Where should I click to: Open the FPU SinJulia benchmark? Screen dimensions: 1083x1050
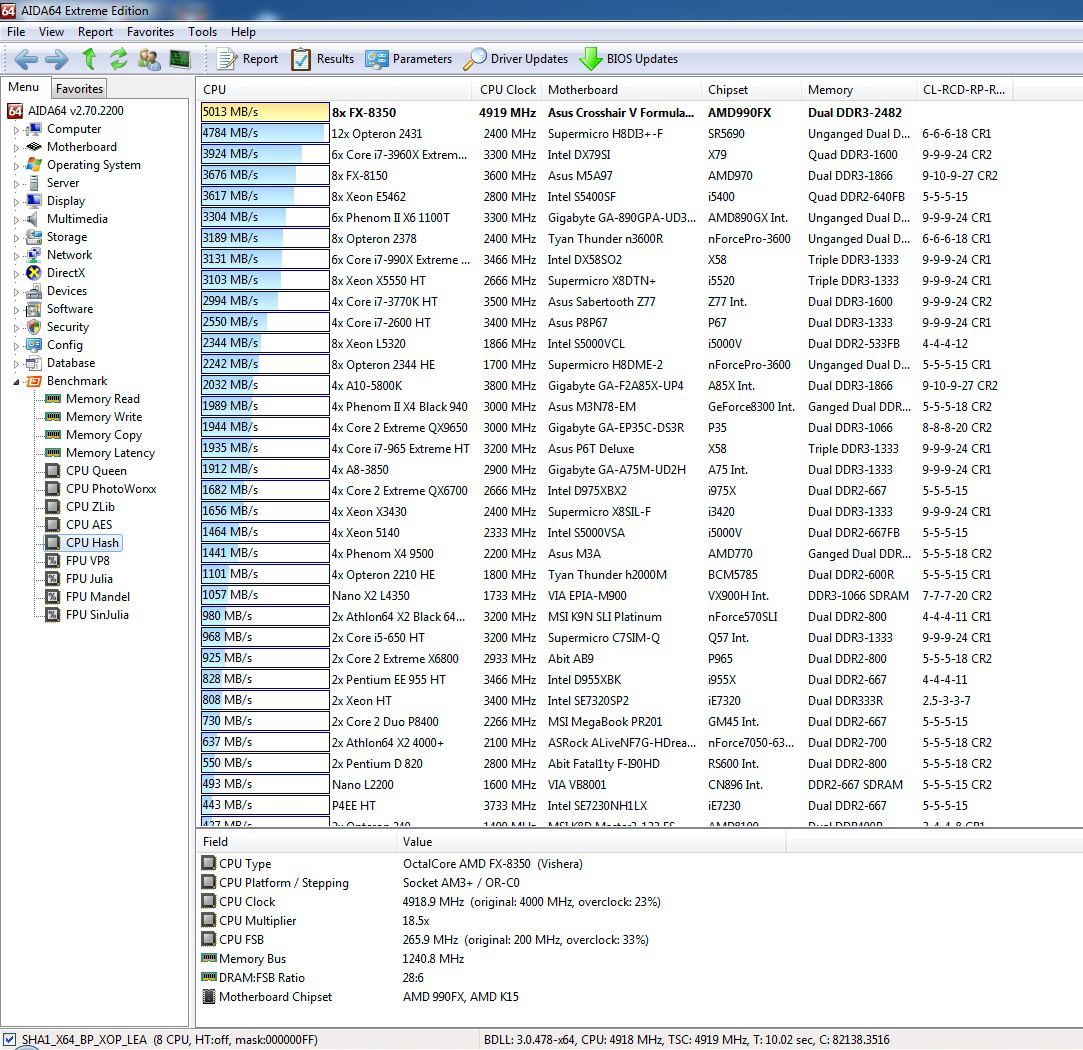pos(87,614)
